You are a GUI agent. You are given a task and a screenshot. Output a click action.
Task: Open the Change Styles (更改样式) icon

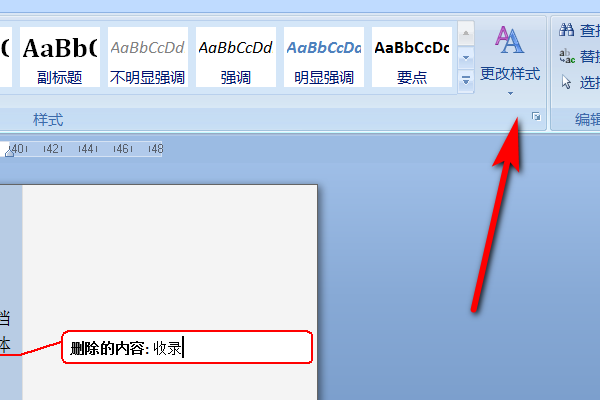point(509,40)
